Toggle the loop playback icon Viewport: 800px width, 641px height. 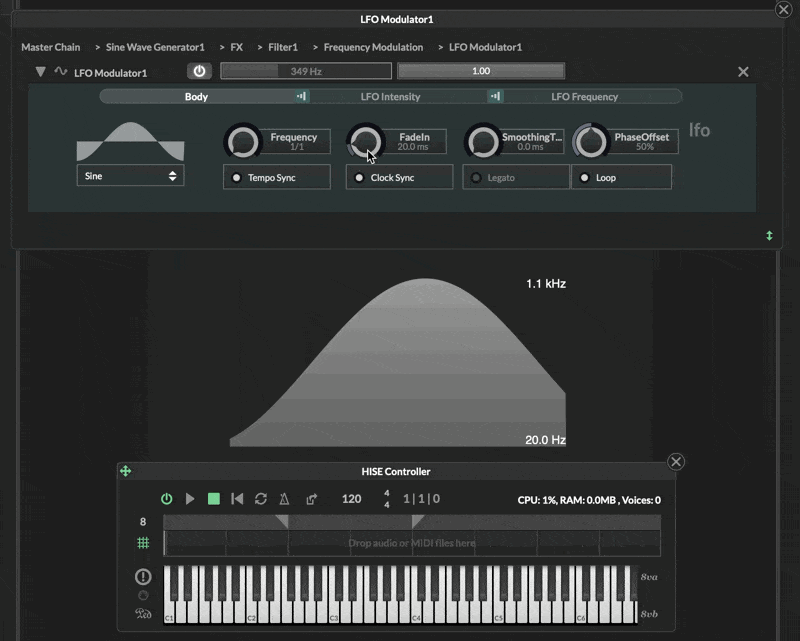click(x=261, y=499)
